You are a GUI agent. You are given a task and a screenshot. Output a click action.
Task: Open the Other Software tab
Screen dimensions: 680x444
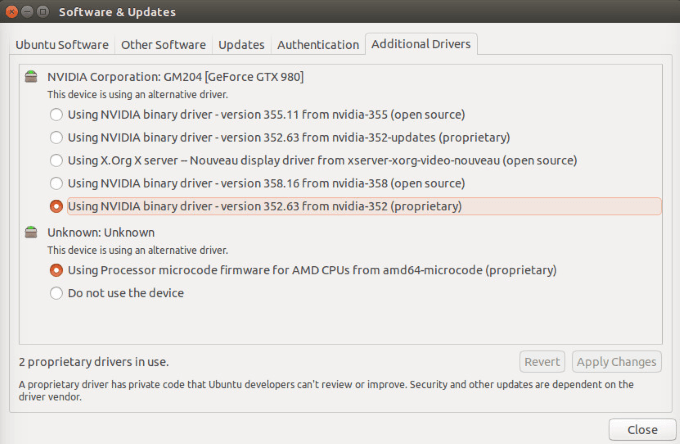tap(163, 45)
